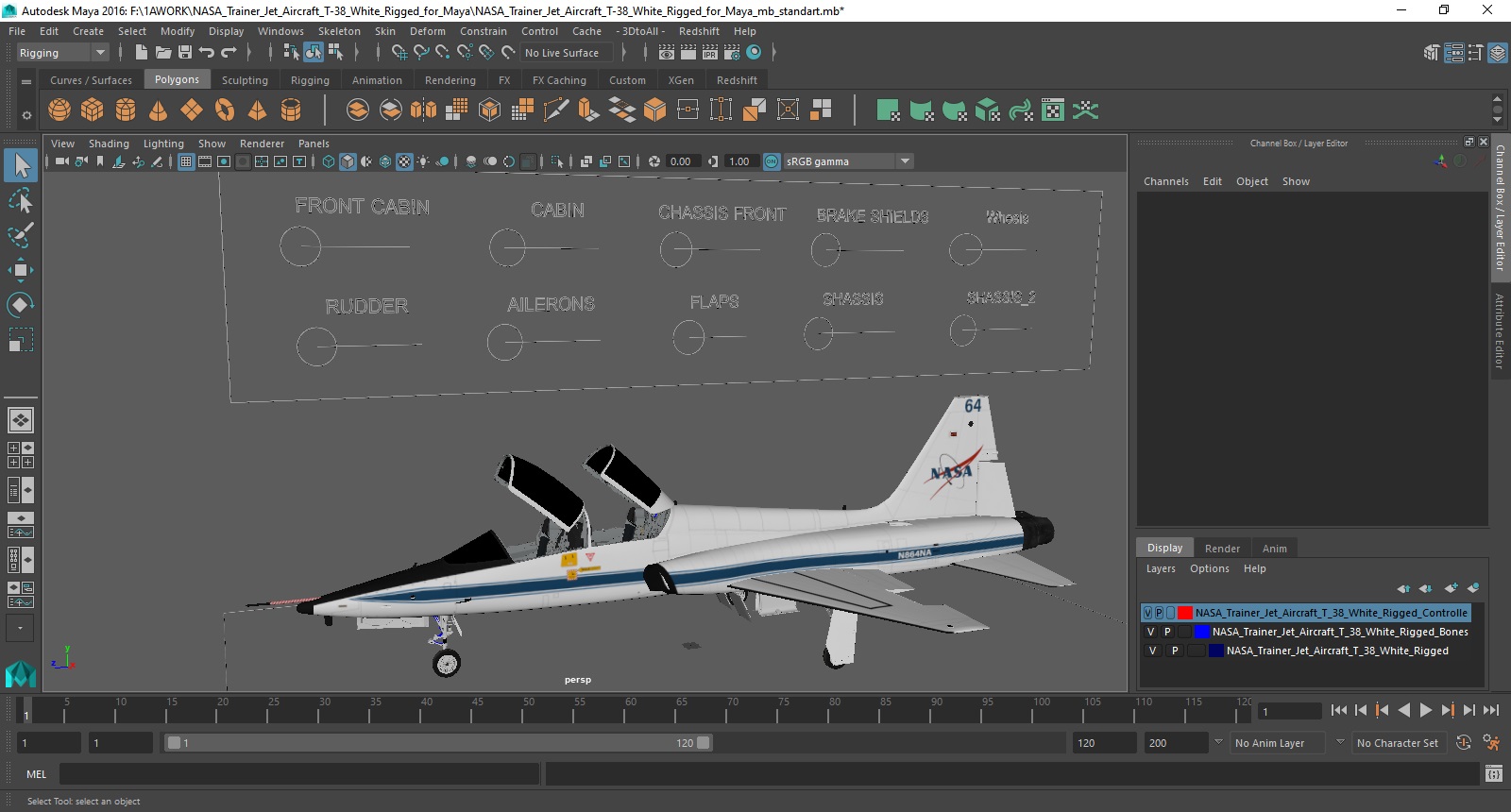
Task: Expand shelf options gear menu
Action: coord(26,115)
